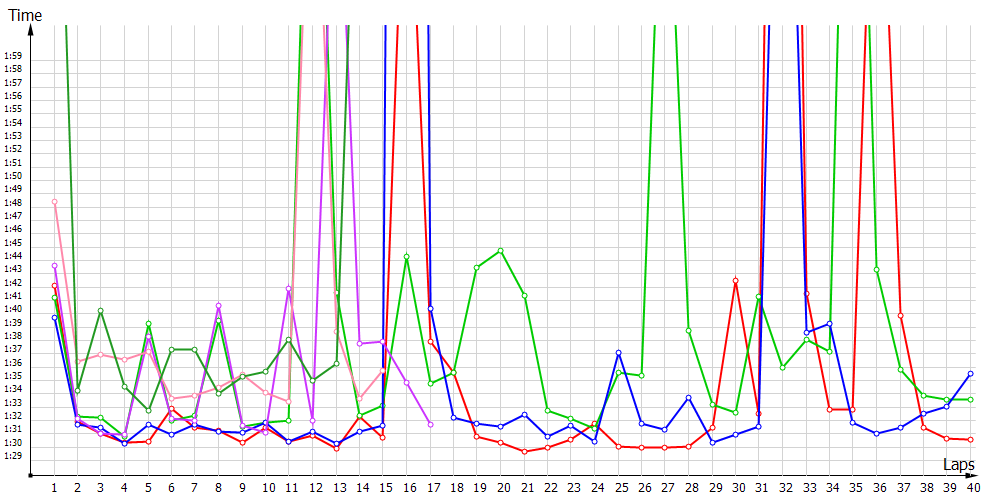This screenshot has height=500, width=1000.
Task: Select the purple lap 1 data point
Action: point(54,266)
